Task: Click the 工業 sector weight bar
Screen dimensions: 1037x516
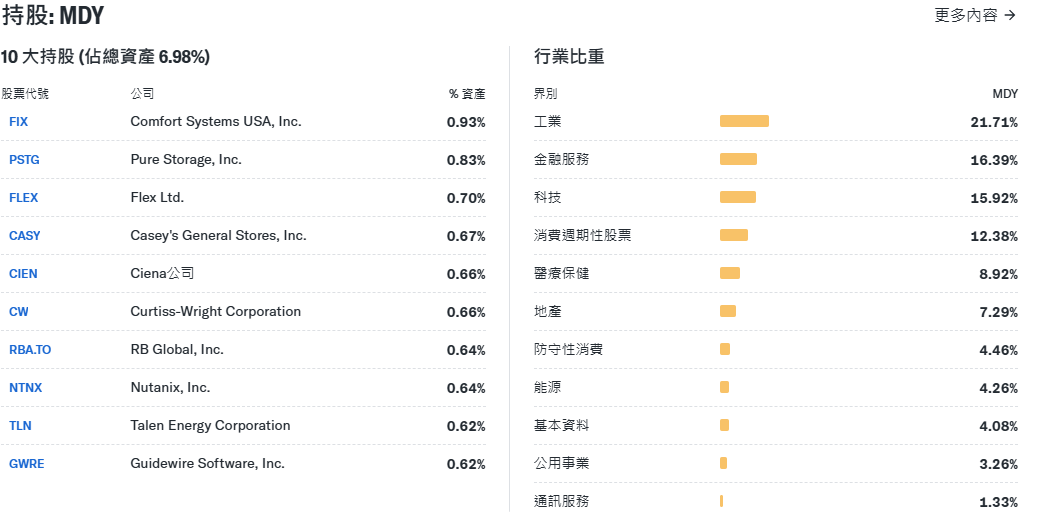Action: [744, 121]
